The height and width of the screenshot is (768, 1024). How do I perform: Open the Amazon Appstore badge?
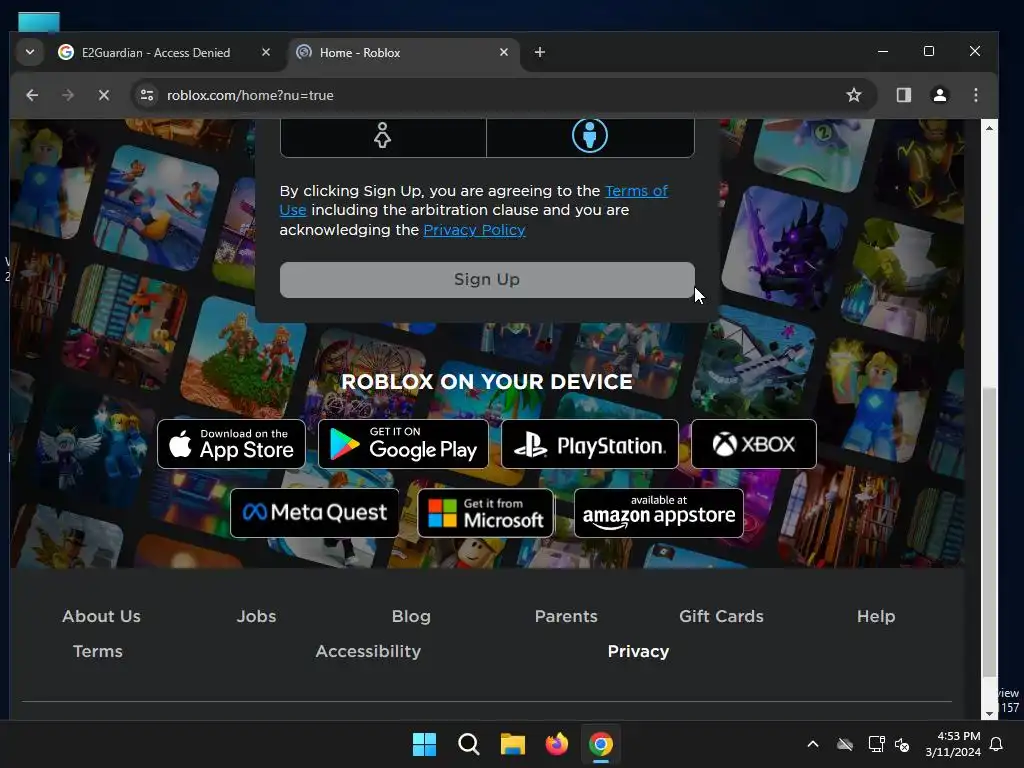[x=658, y=513]
